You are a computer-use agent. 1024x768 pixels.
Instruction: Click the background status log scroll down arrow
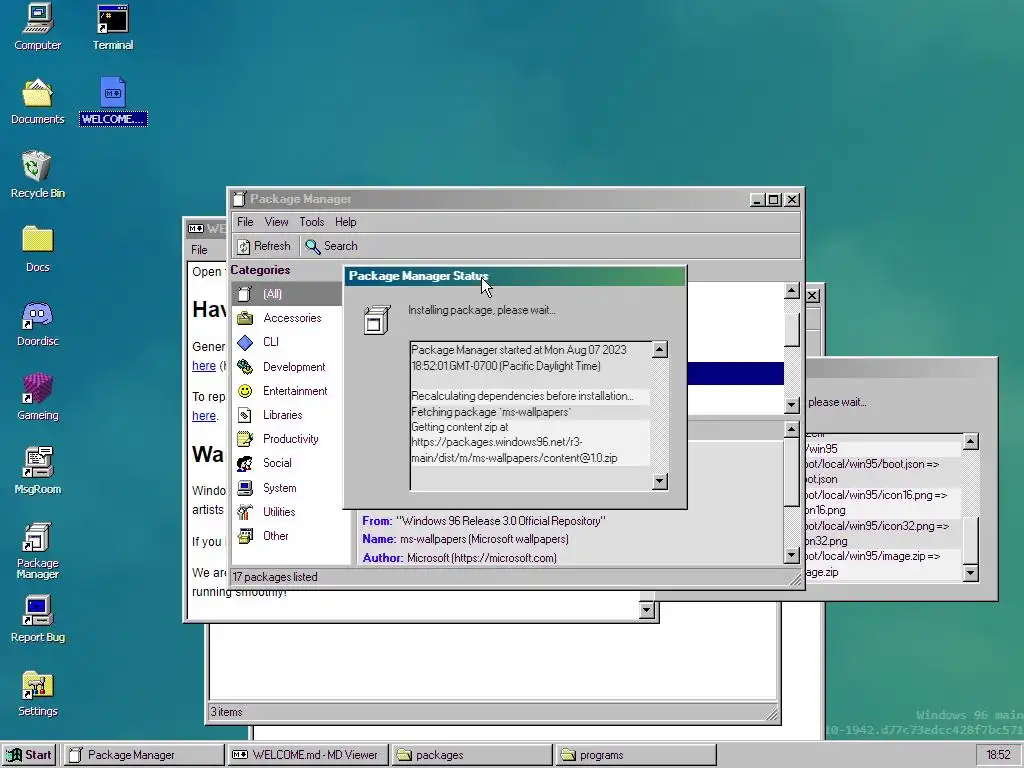pyautogui.click(x=970, y=573)
